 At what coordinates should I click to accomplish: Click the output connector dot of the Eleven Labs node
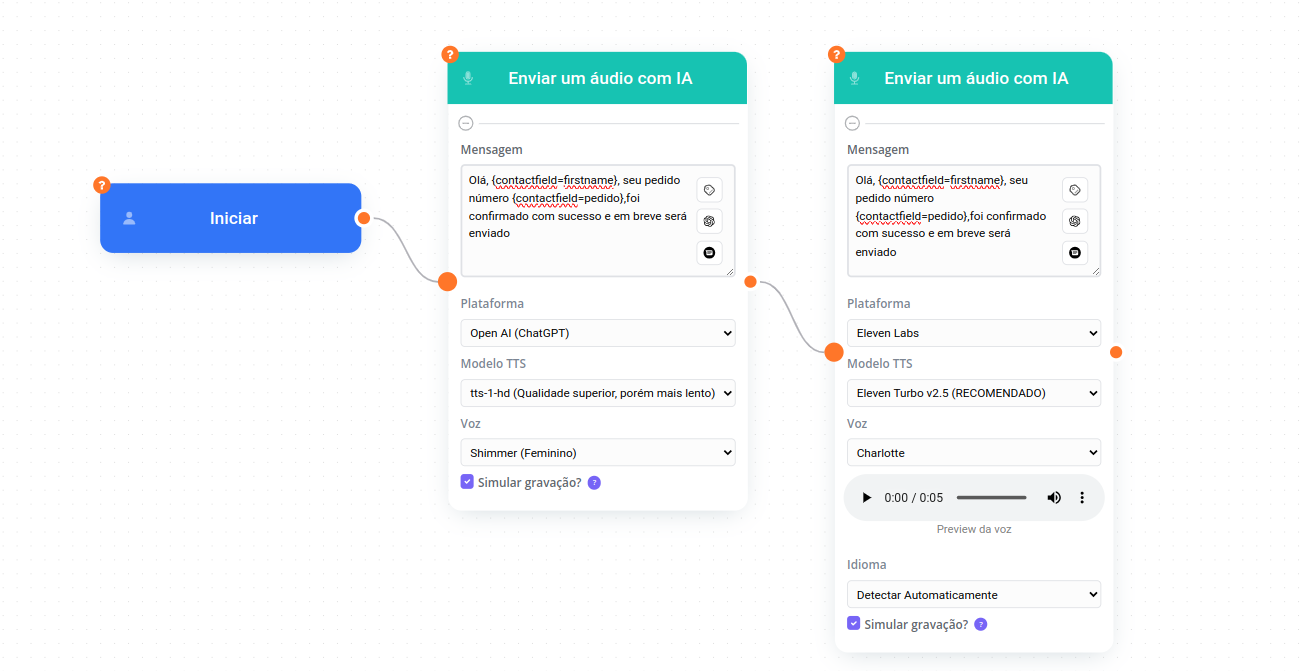click(1116, 352)
